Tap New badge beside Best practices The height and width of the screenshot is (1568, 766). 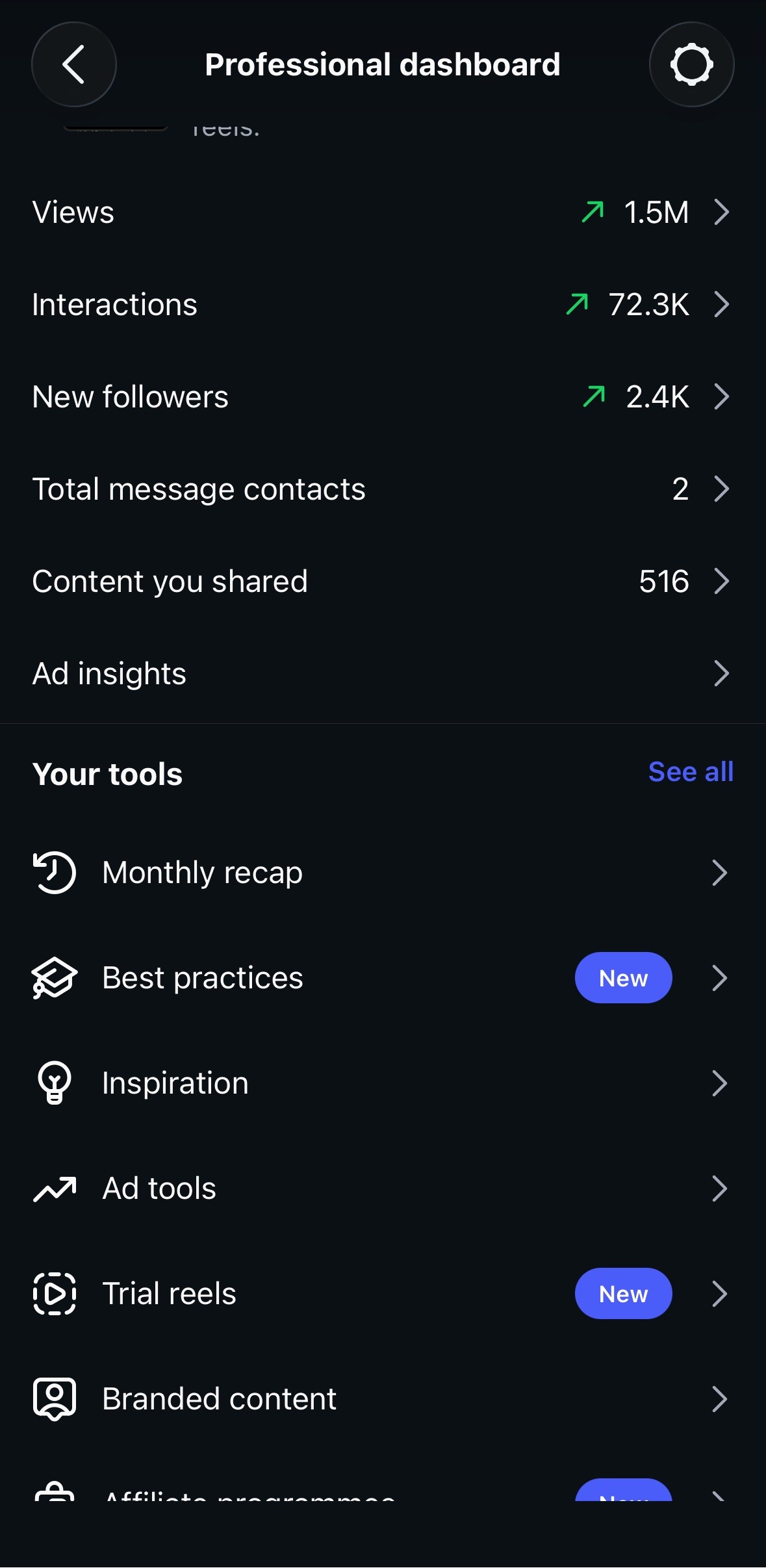click(x=623, y=978)
